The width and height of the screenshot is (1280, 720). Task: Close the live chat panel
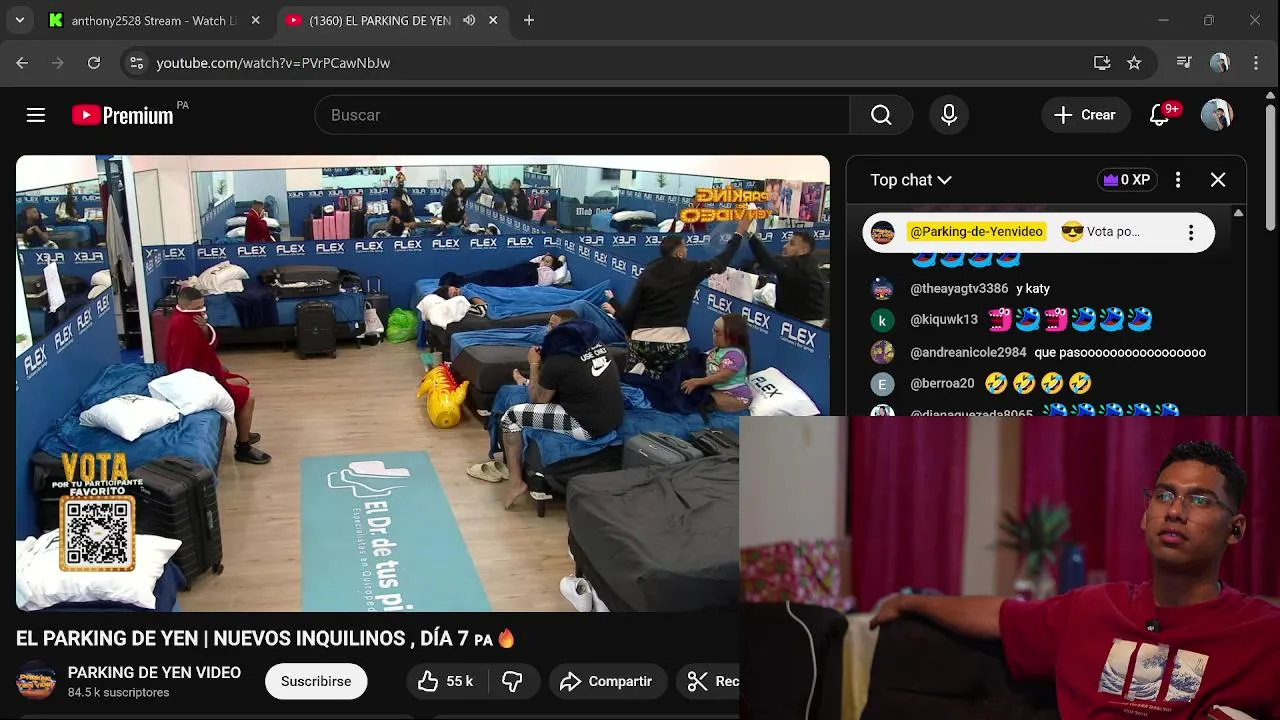coord(1218,180)
